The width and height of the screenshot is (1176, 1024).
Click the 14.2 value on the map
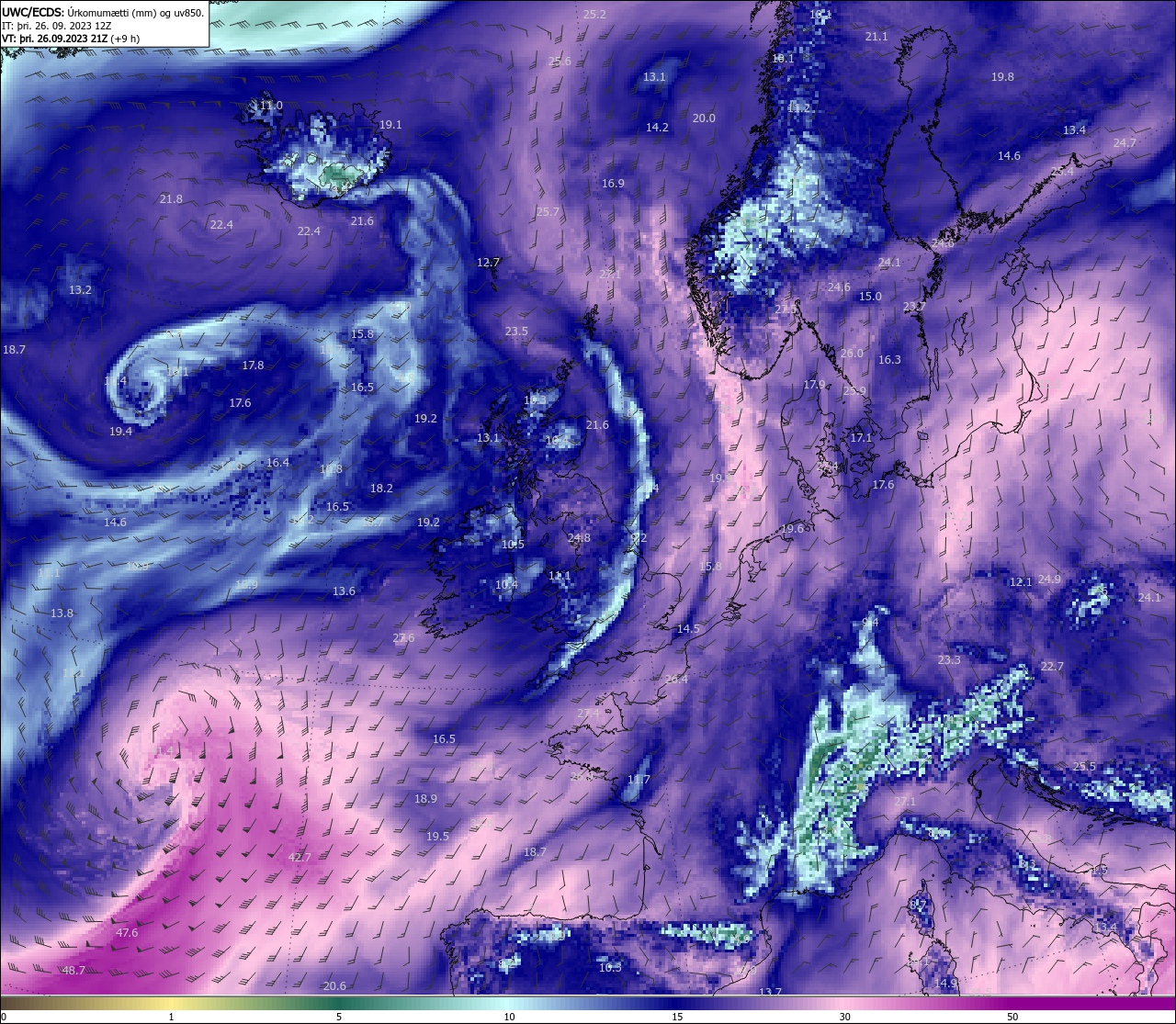pos(657,127)
